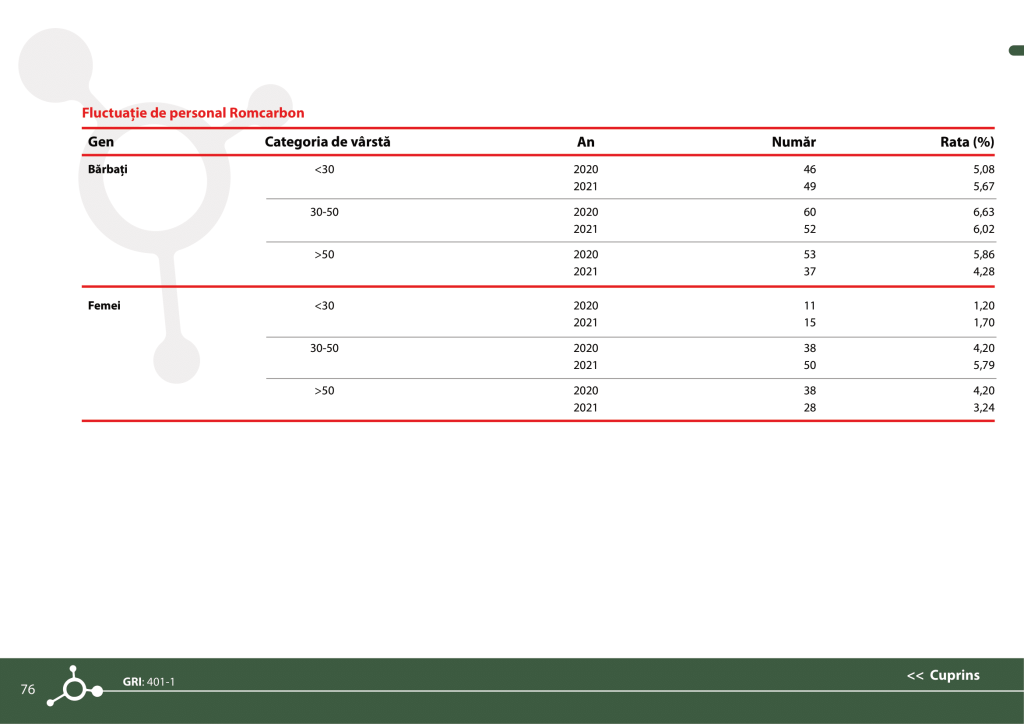Click the rate value 6,63
The width and height of the screenshot is (1024, 724).
click(983, 212)
